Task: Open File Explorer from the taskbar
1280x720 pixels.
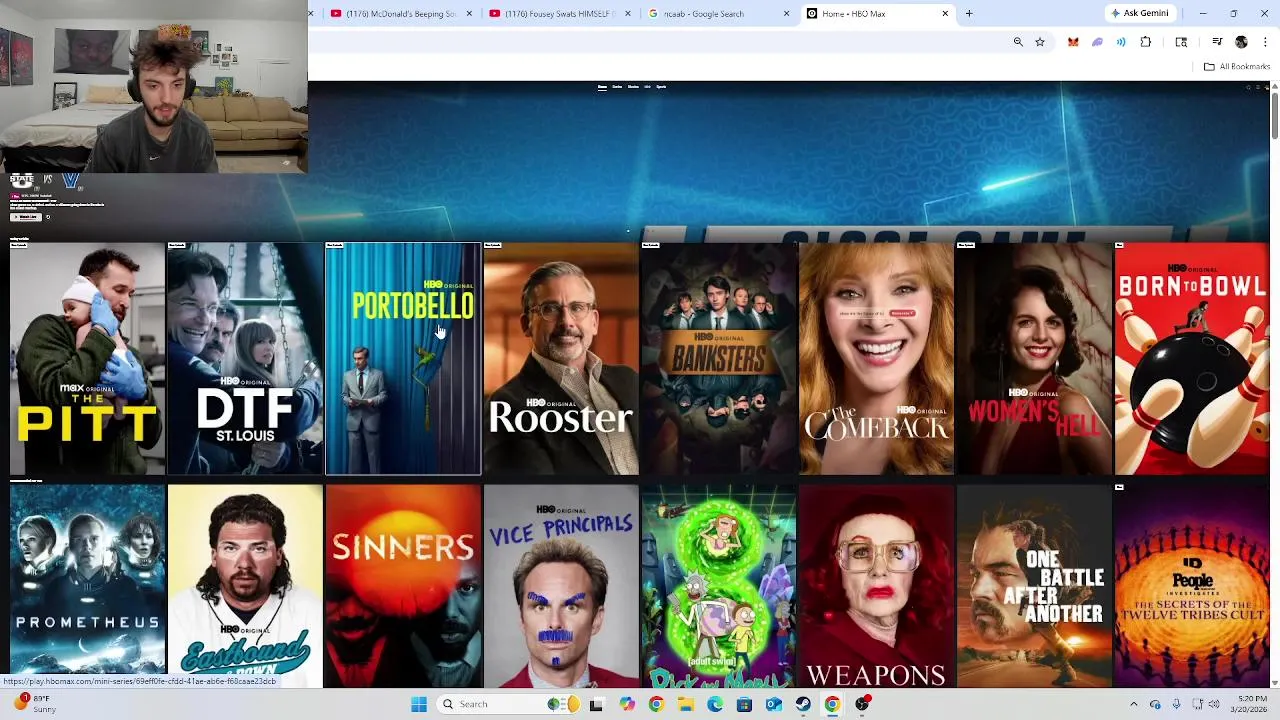Action: coord(685,704)
